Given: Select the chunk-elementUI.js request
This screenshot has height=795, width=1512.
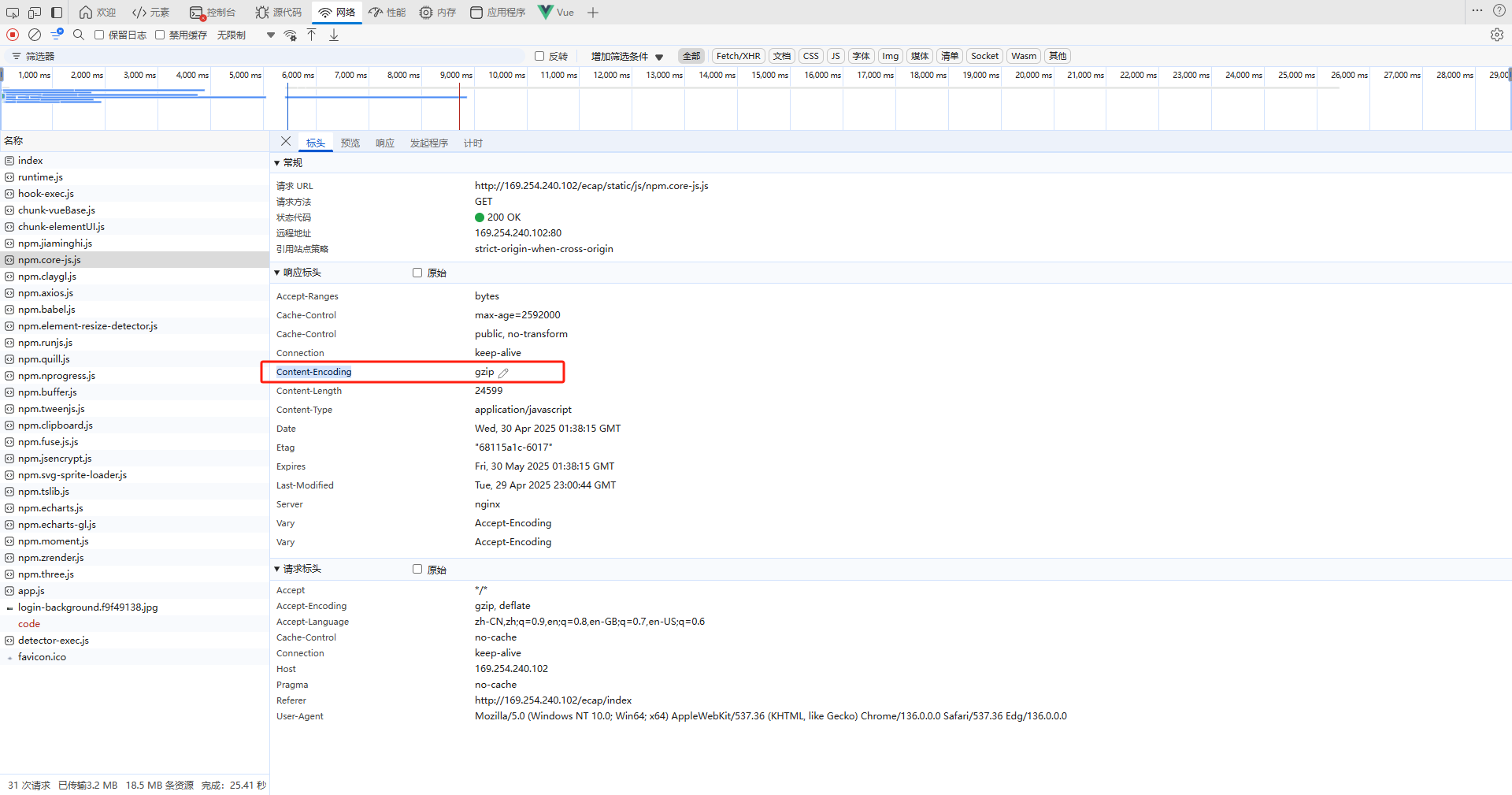Looking at the screenshot, I should tap(135, 227).
